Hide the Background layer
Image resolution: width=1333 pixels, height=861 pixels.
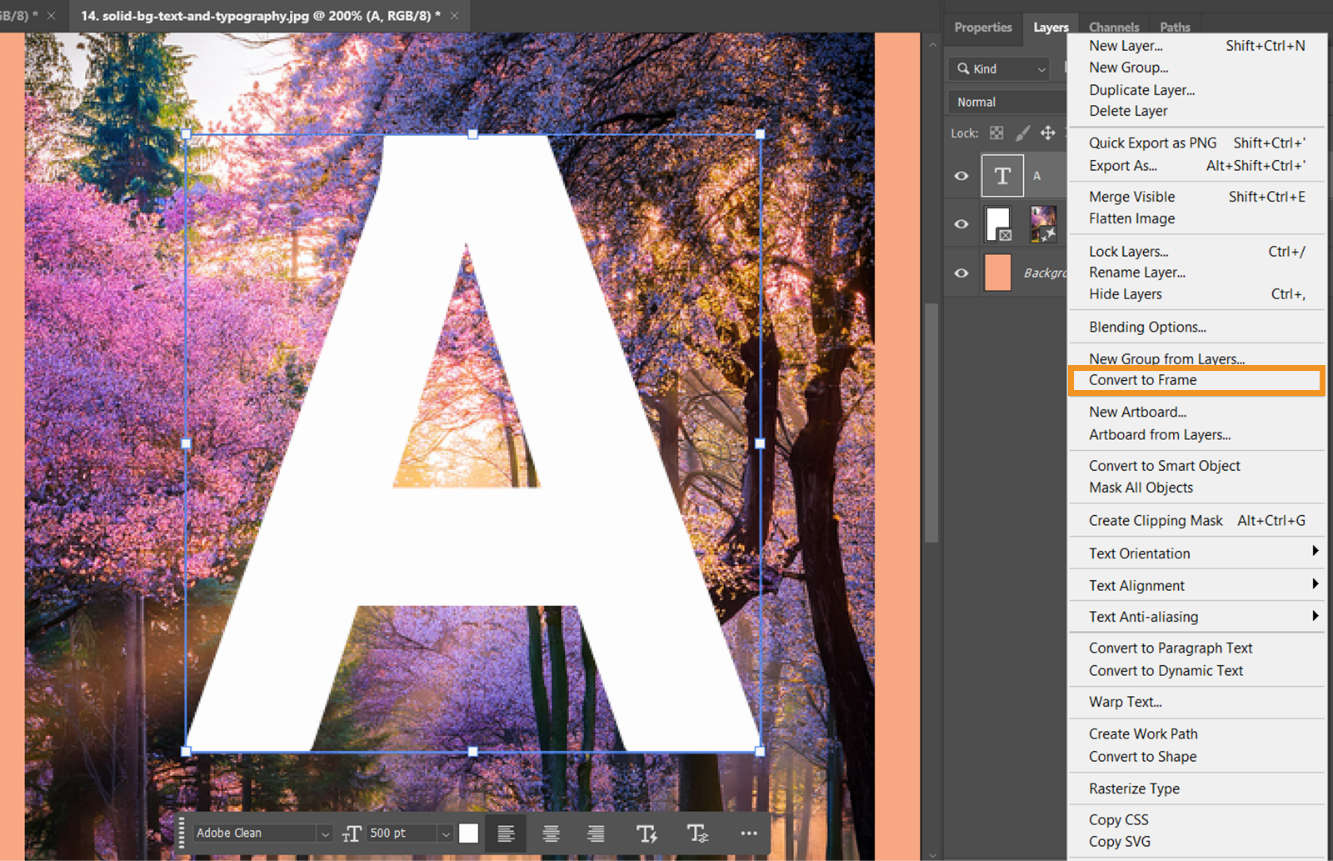961,273
